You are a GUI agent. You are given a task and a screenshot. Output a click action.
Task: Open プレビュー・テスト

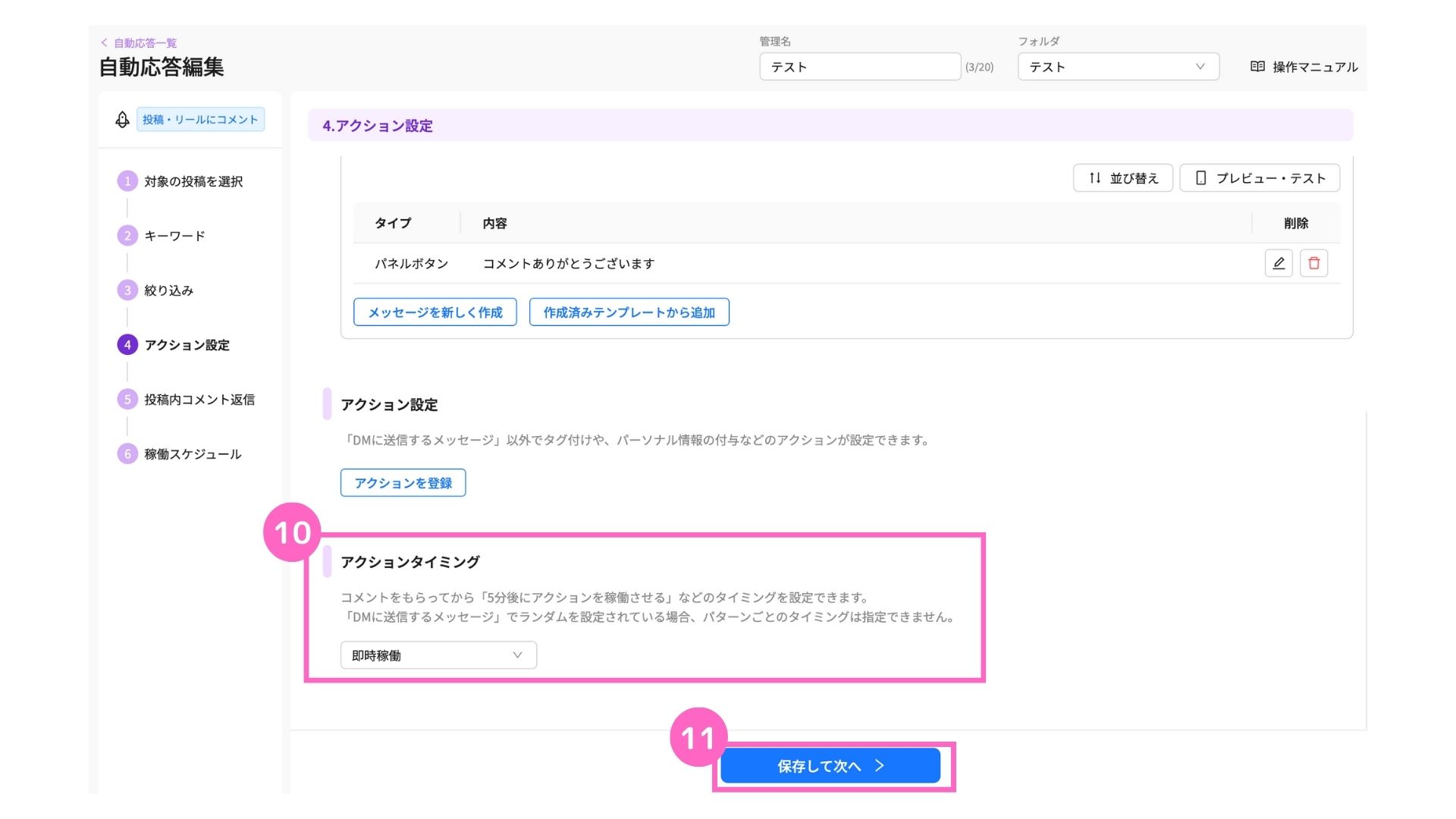click(1260, 178)
